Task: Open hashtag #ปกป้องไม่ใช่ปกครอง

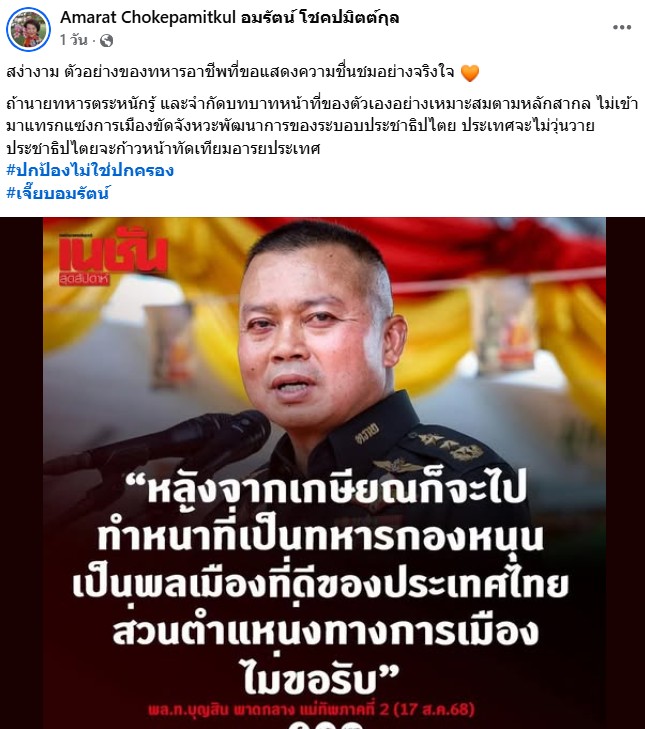Action: point(90,171)
